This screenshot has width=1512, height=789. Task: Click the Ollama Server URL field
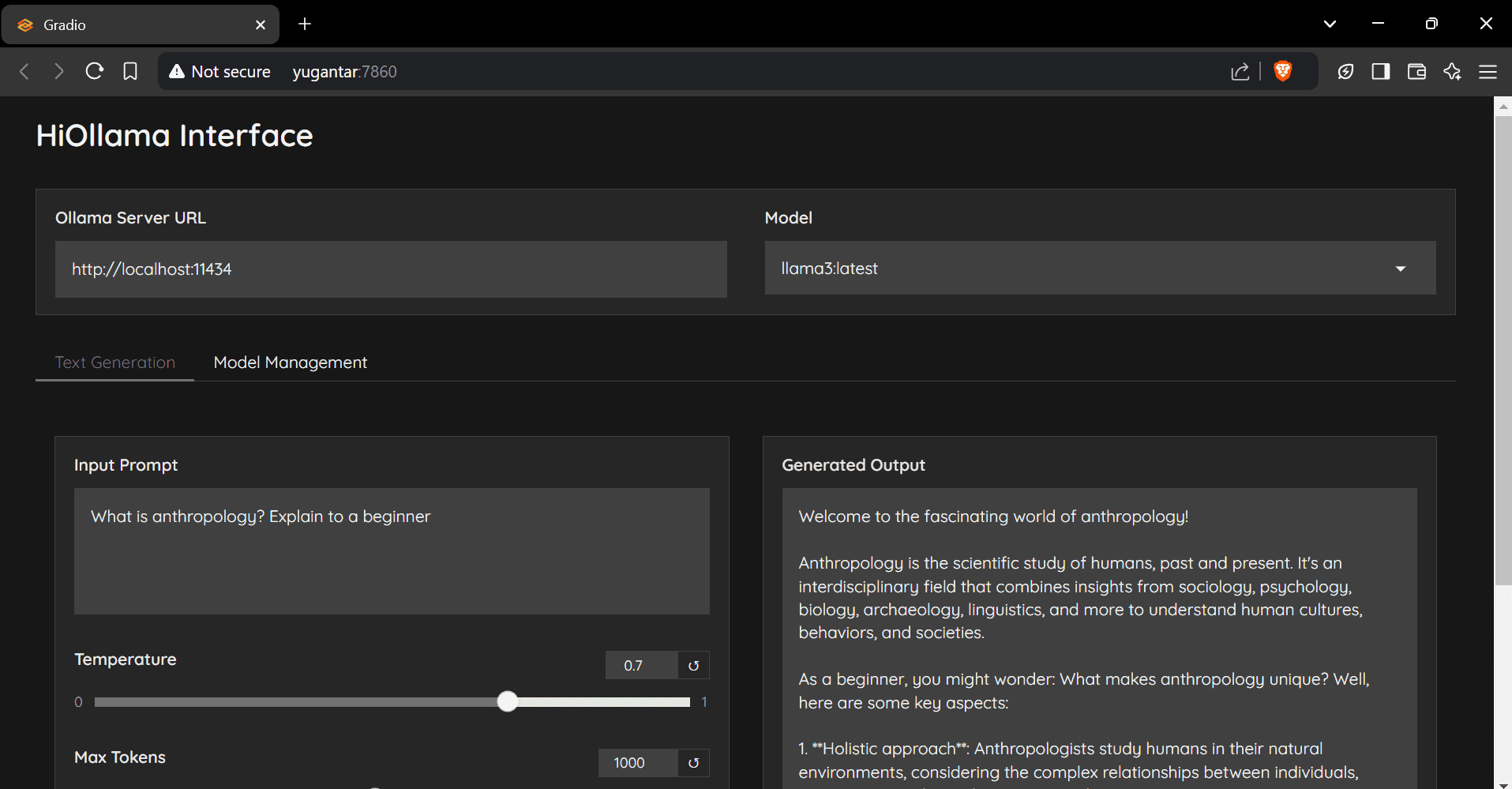coord(391,269)
